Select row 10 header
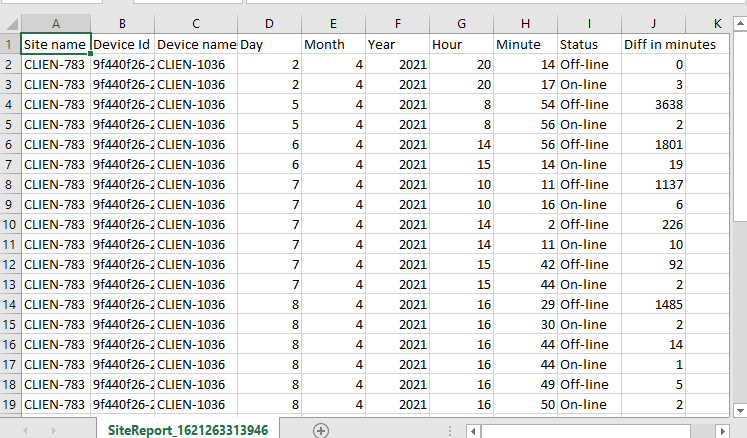Image resolution: width=747 pixels, height=438 pixels. tap(9, 224)
